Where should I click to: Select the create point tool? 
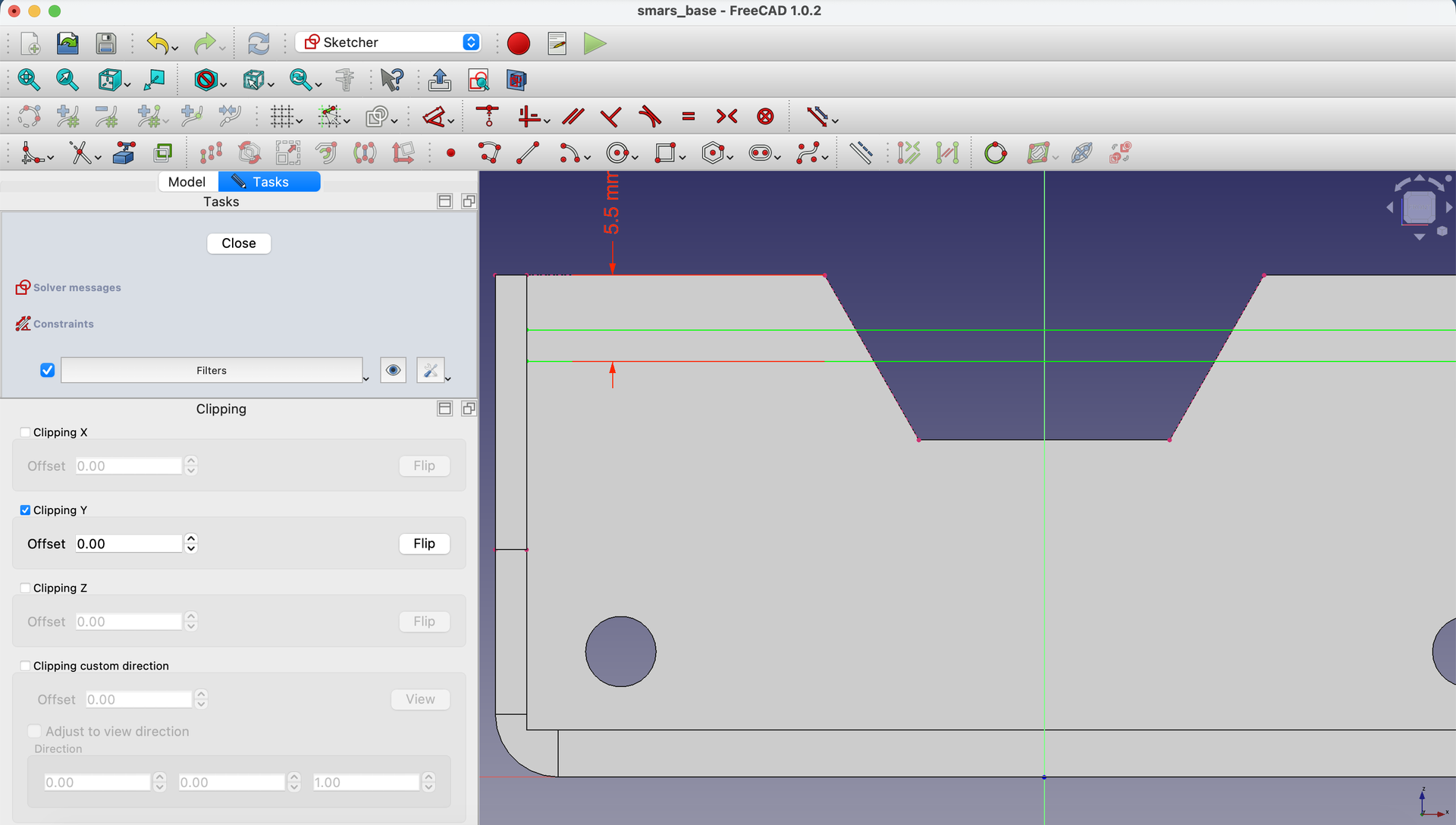[450, 153]
